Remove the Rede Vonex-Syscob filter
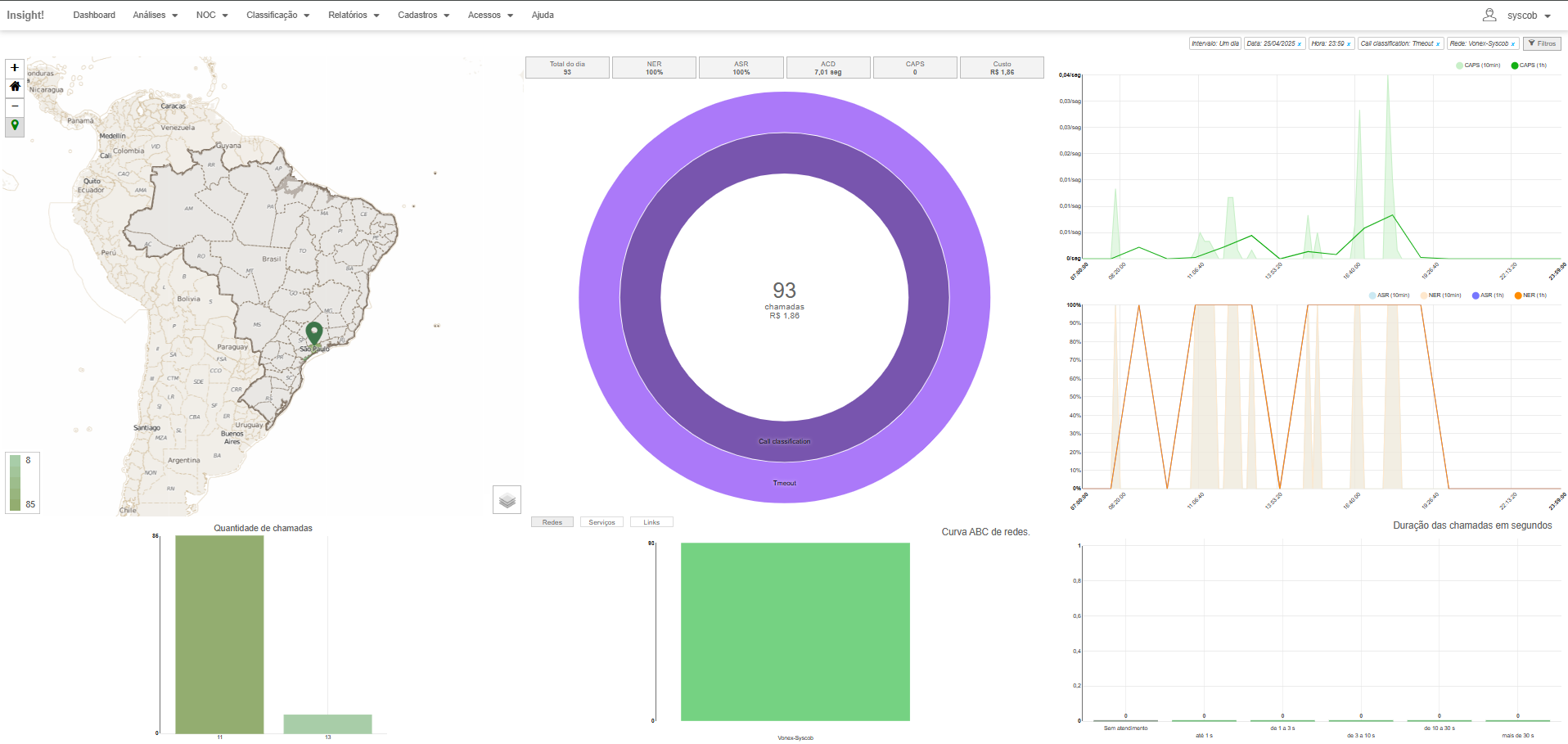 tap(1513, 44)
